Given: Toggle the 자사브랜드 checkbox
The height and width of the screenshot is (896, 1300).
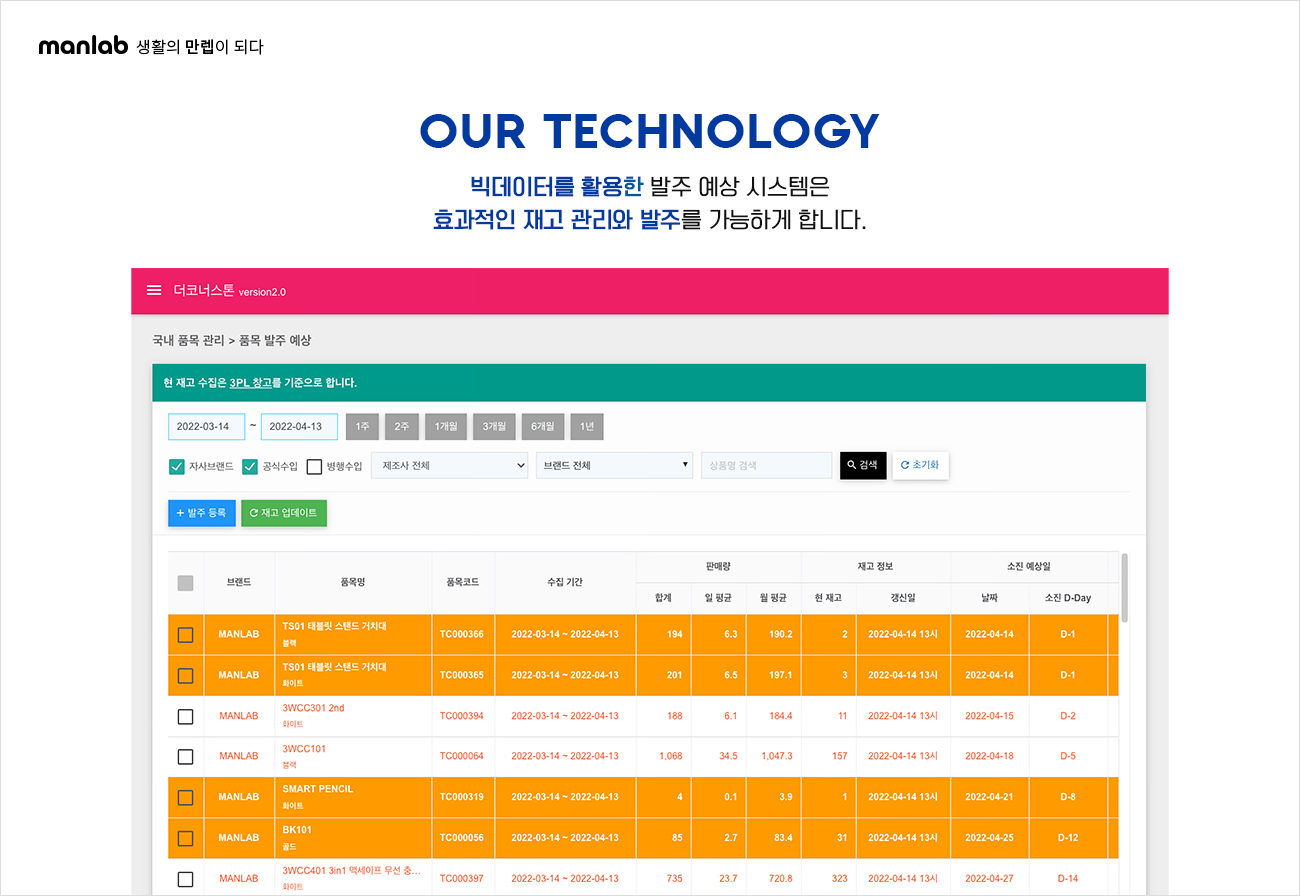Looking at the screenshot, I should [177, 466].
